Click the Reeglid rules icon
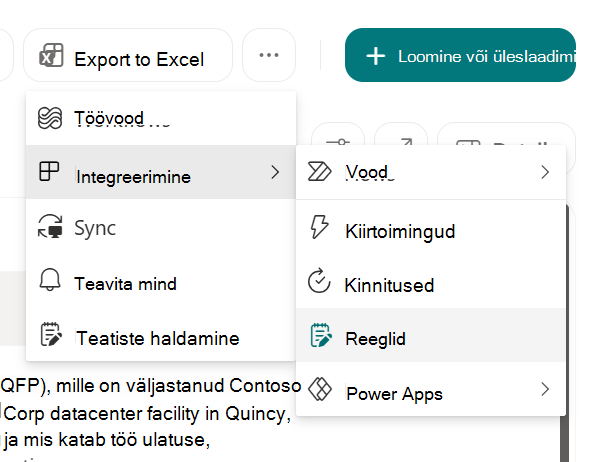 pos(321,335)
